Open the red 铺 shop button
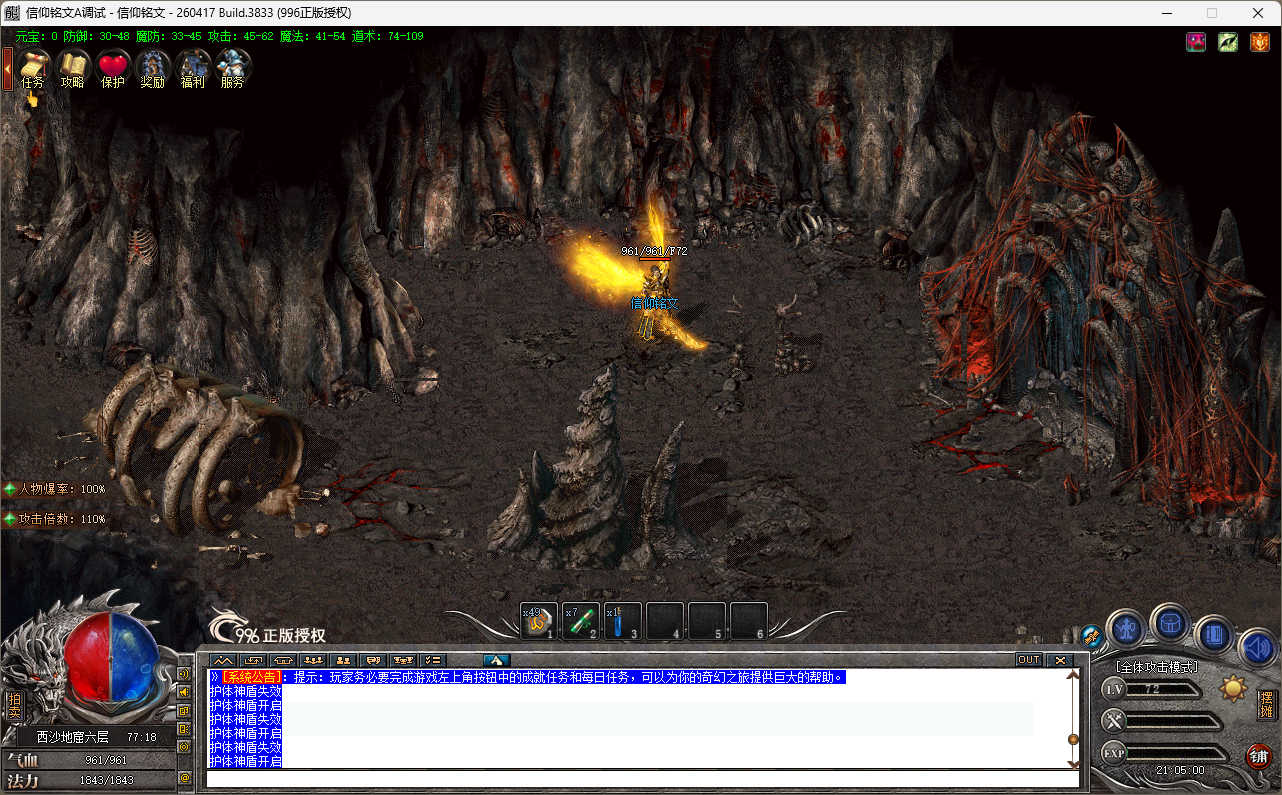This screenshot has width=1282, height=795. click(x=1259, y=756)
